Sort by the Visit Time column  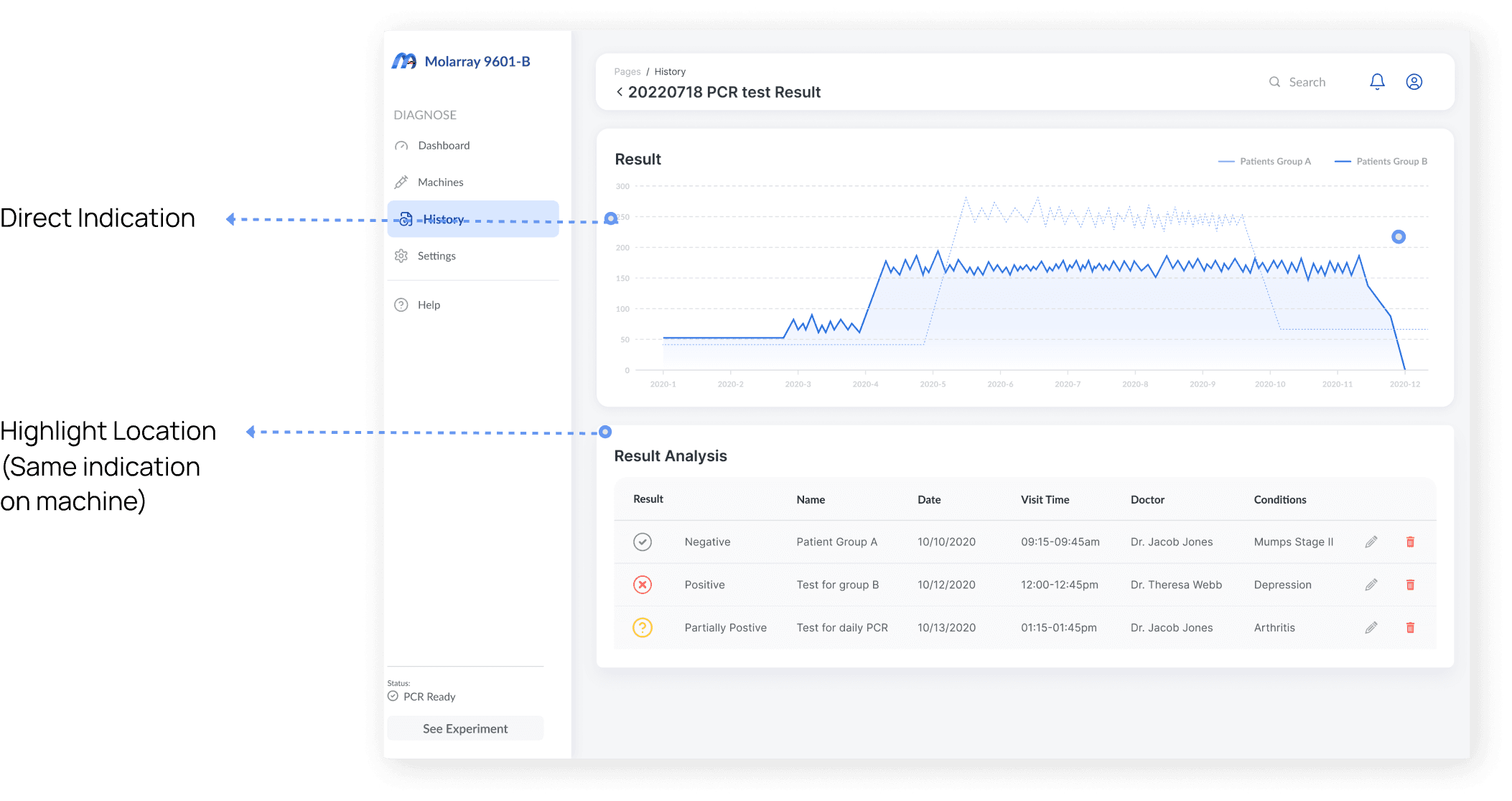[x=1045, y=499]
